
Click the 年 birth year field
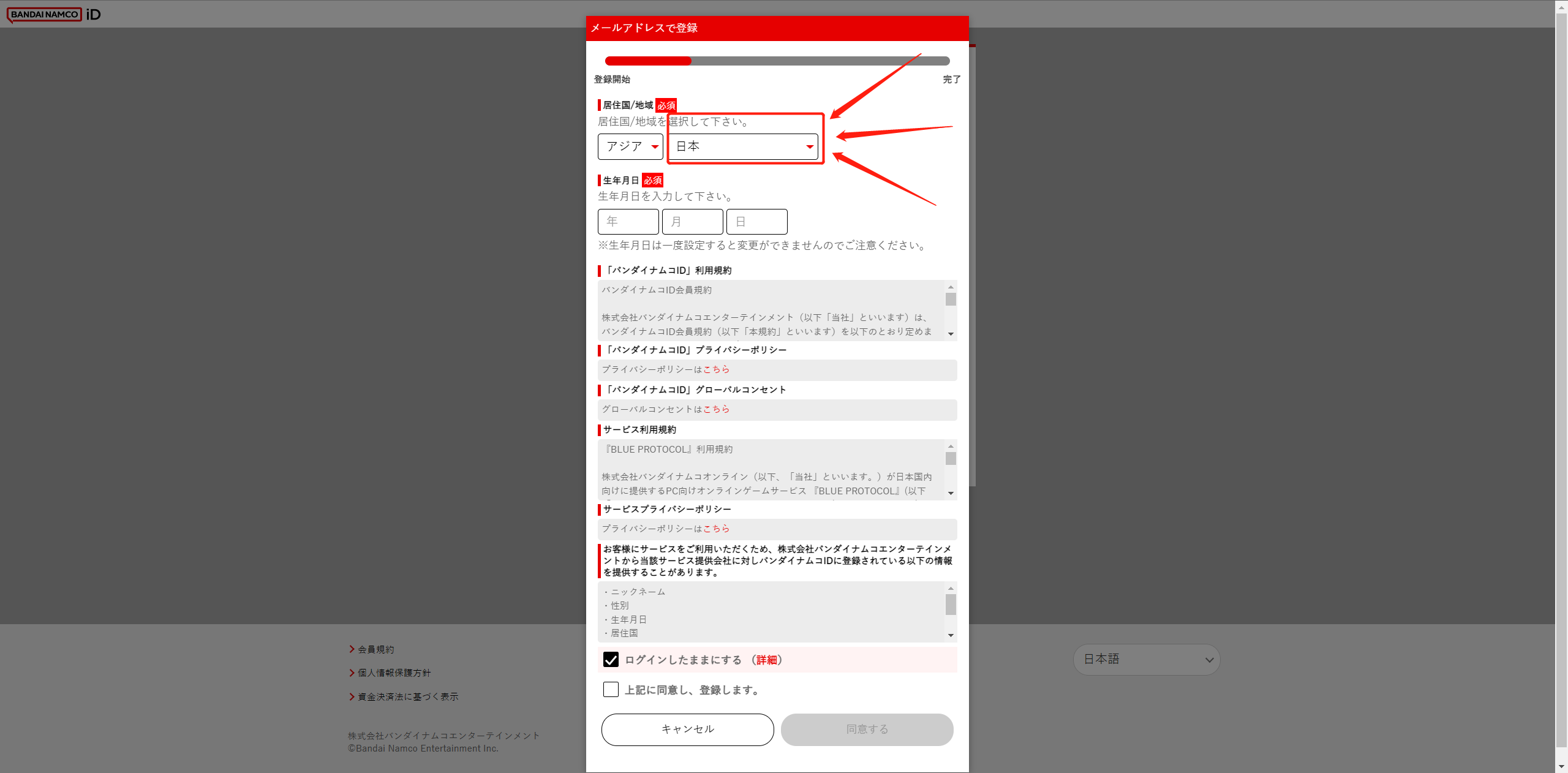(628, 222)
